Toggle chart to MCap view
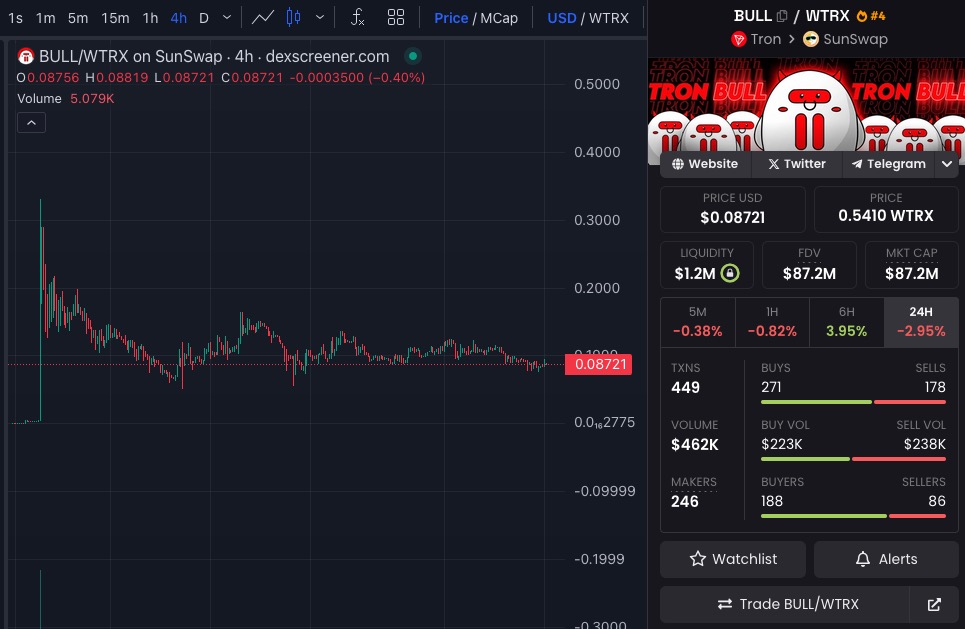 click(x=499, y=18)
